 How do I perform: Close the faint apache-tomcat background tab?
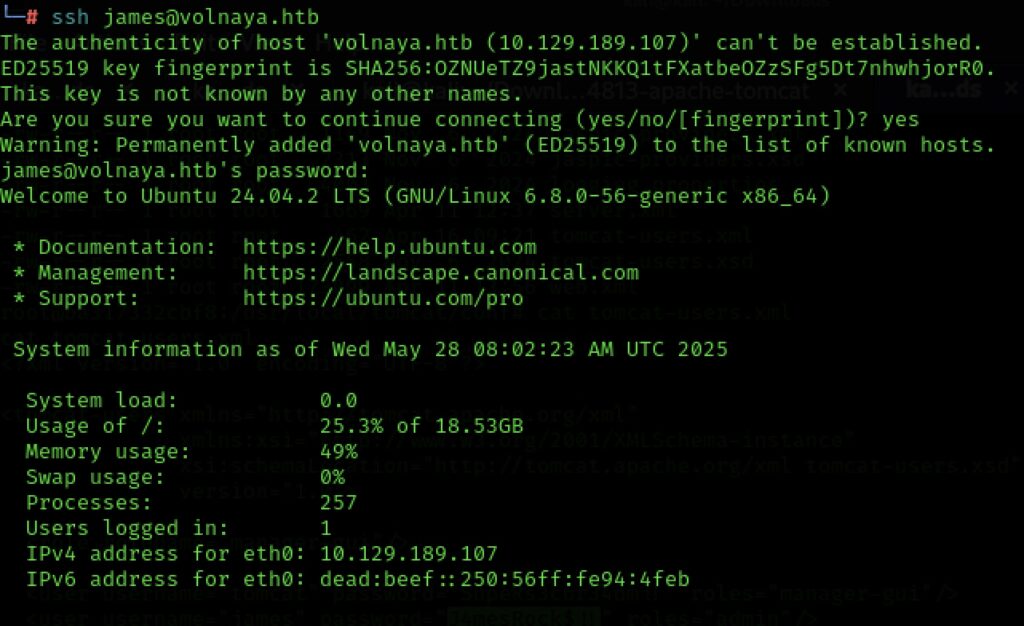pyautogui.click(x=840, y=89)
